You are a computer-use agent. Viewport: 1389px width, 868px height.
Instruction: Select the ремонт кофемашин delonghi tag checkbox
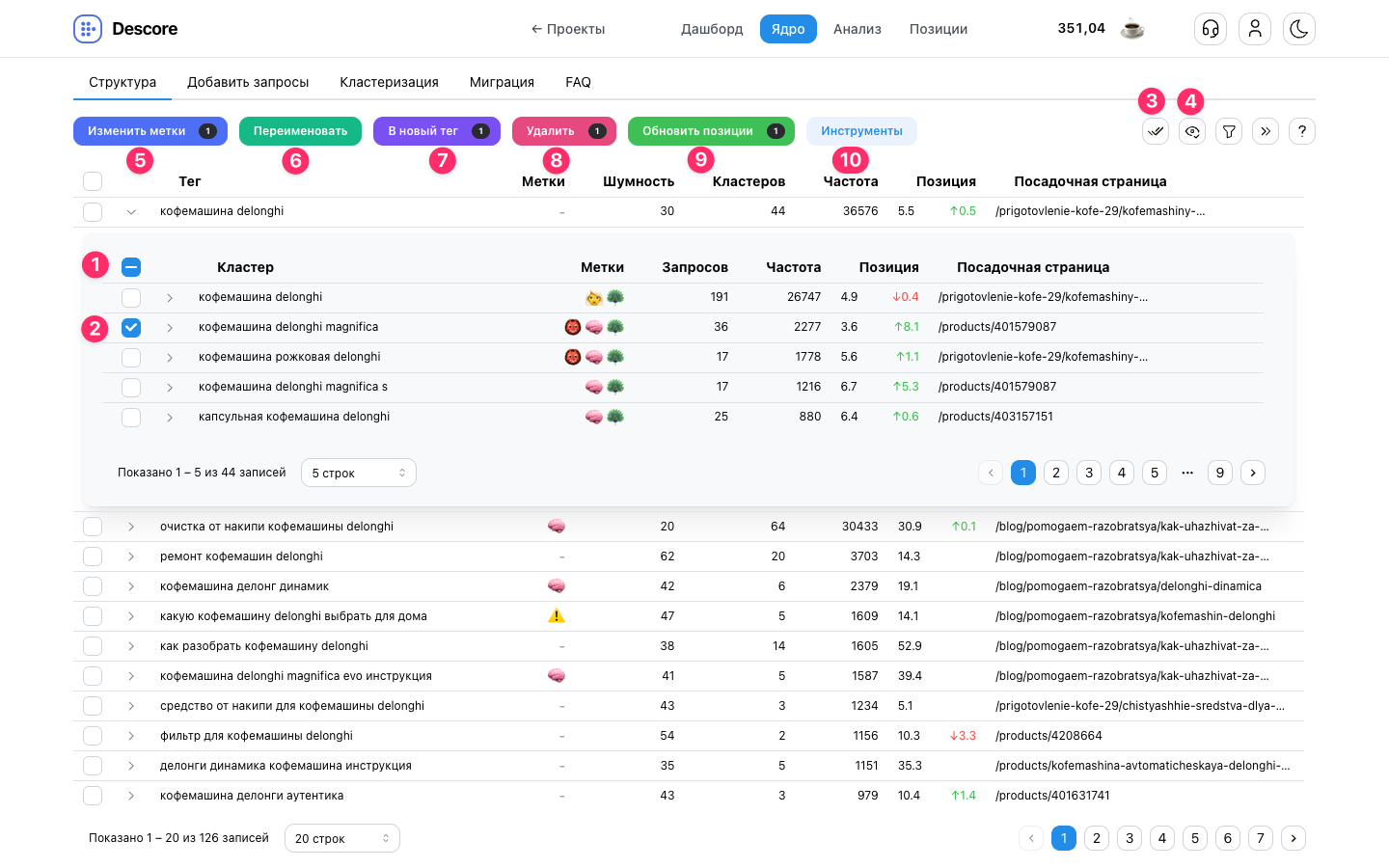[93, 556]
